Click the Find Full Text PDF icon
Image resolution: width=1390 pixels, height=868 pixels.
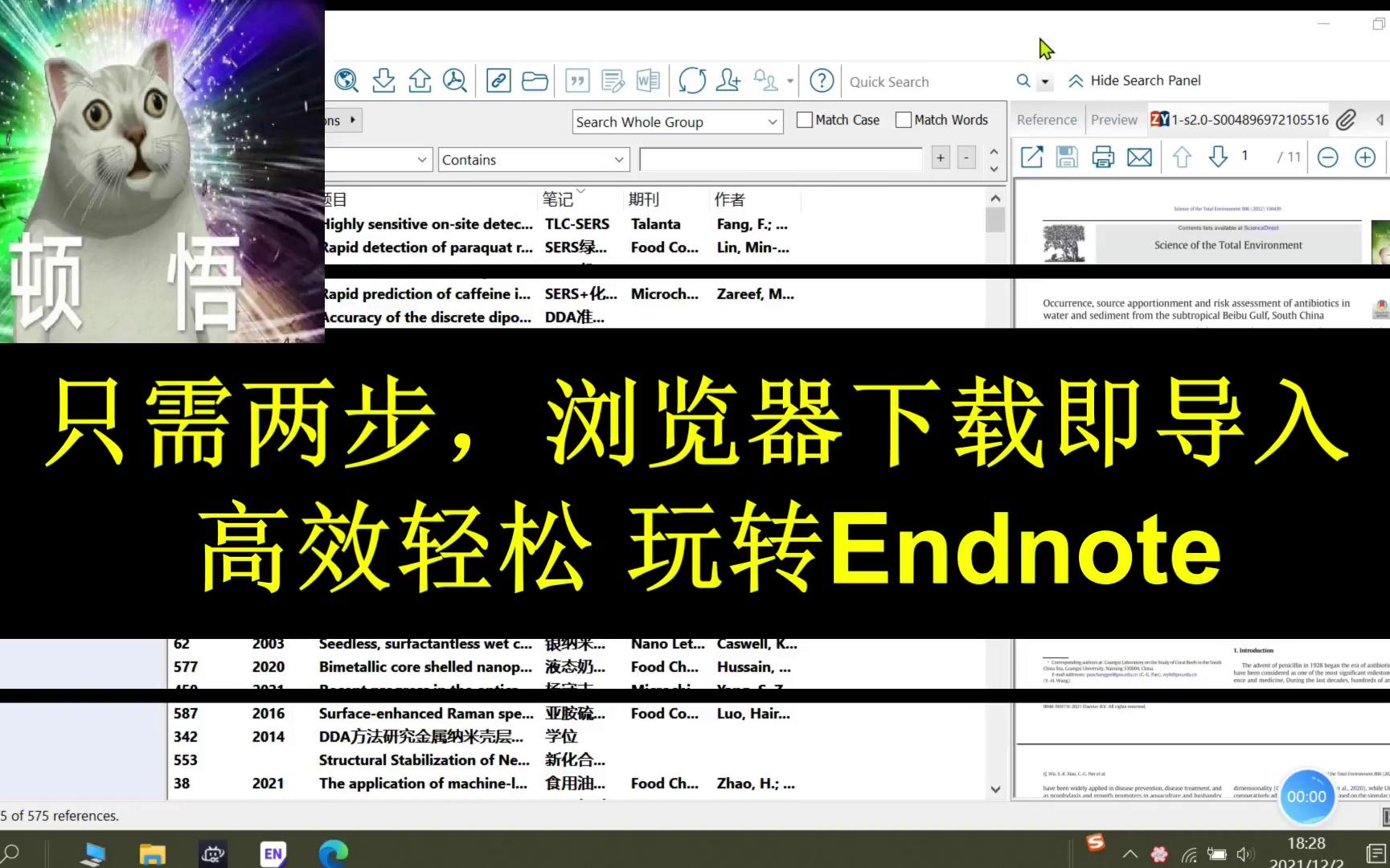click(x=455, y=80)
